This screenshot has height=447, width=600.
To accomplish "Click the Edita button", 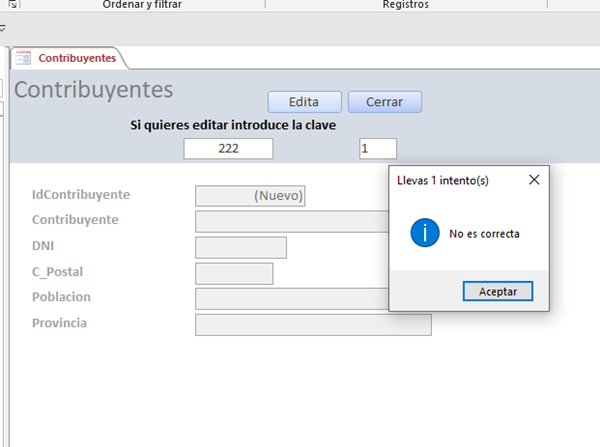I will coord(305,102).
